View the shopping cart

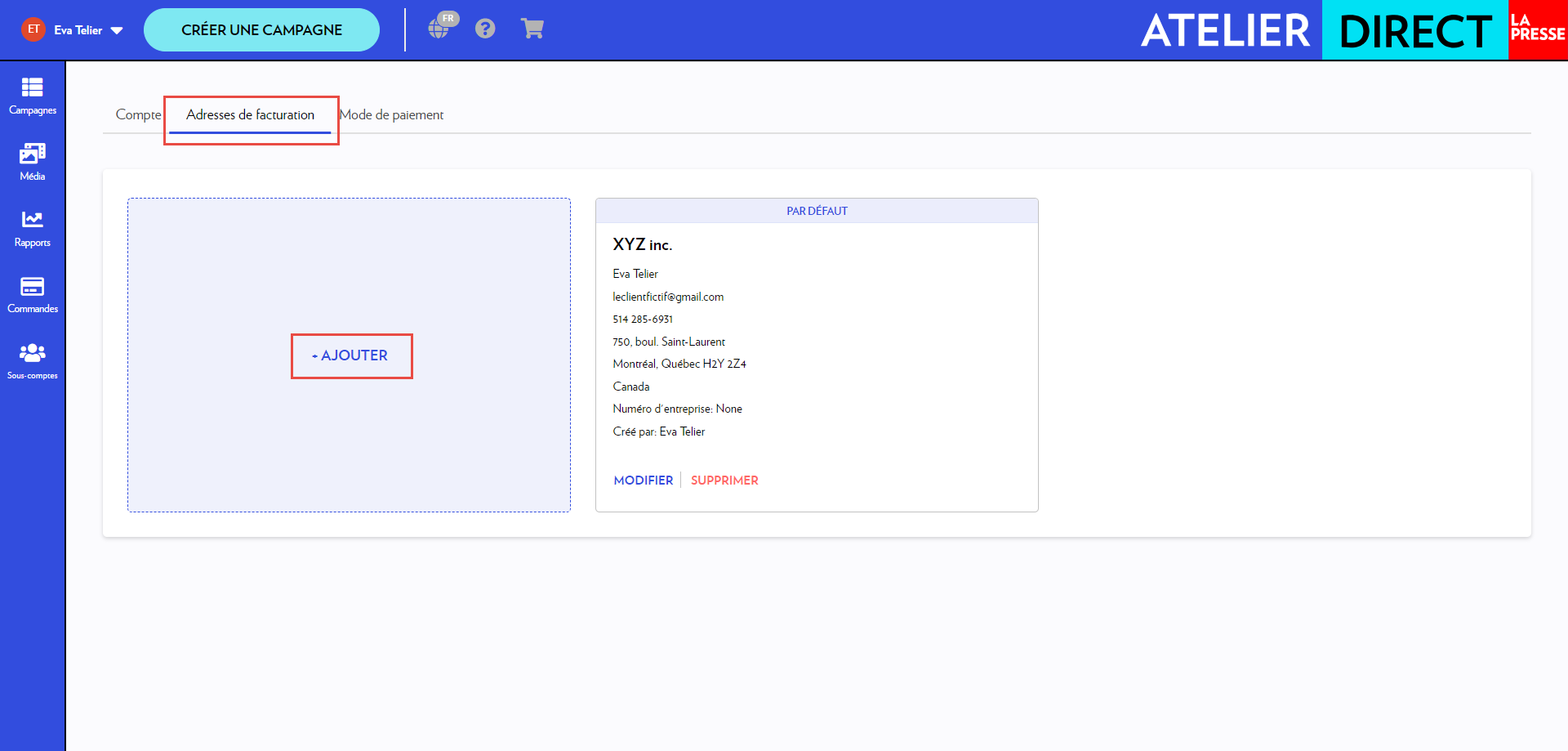click(532, 29)
